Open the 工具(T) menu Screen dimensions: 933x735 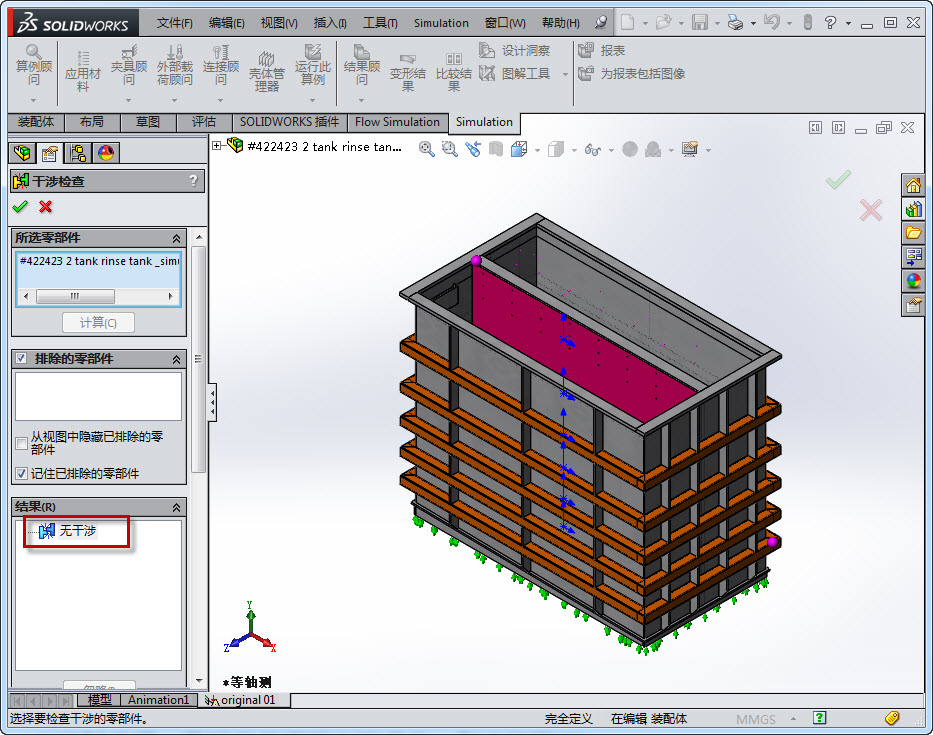click(x=379, y=23)
